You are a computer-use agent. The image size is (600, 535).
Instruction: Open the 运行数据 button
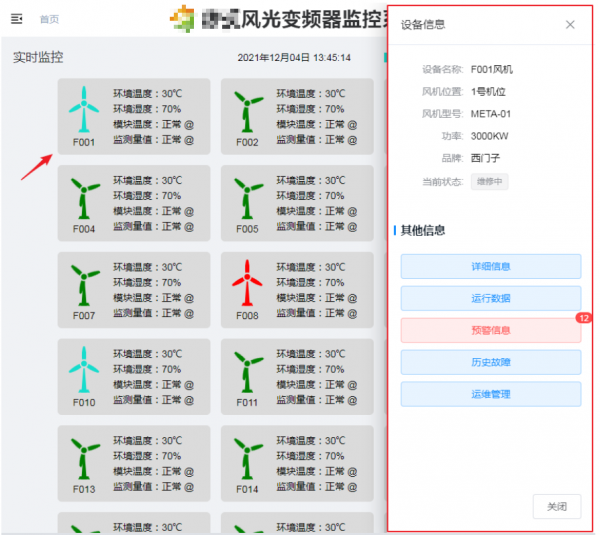(491, 298)
